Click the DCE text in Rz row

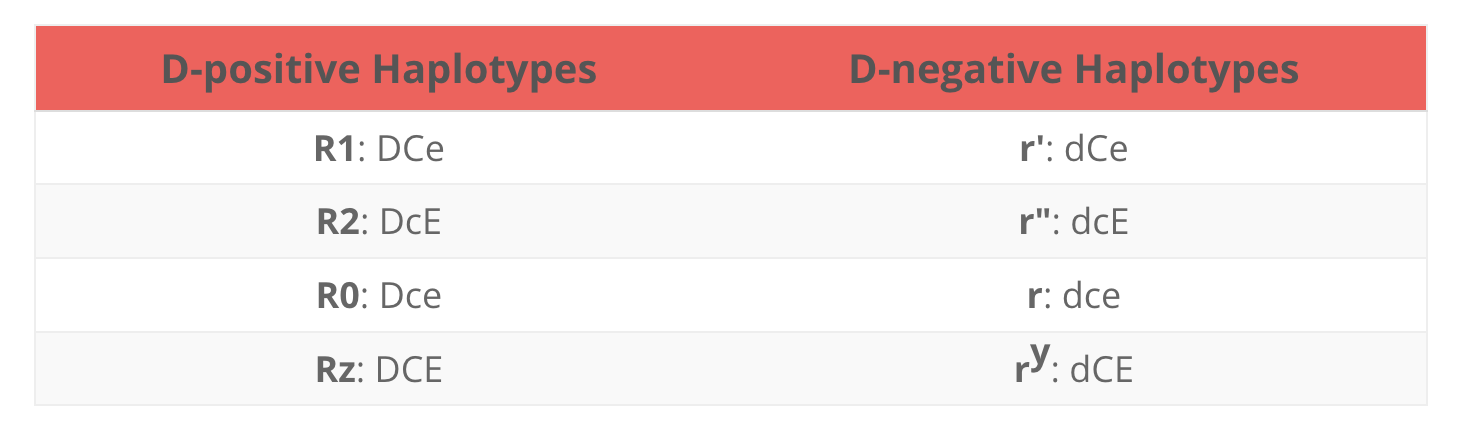[x=409, y=370]
